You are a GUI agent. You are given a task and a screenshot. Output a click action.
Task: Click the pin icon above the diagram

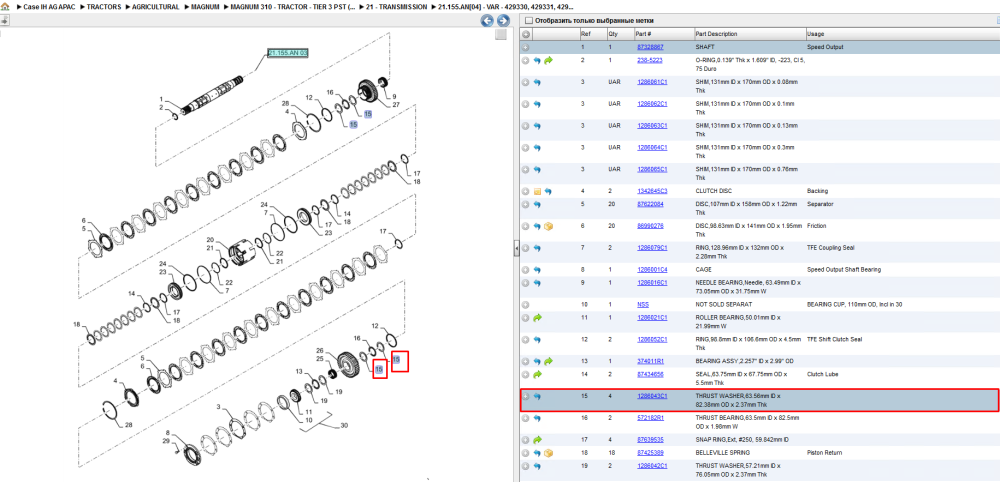[4, 20]
